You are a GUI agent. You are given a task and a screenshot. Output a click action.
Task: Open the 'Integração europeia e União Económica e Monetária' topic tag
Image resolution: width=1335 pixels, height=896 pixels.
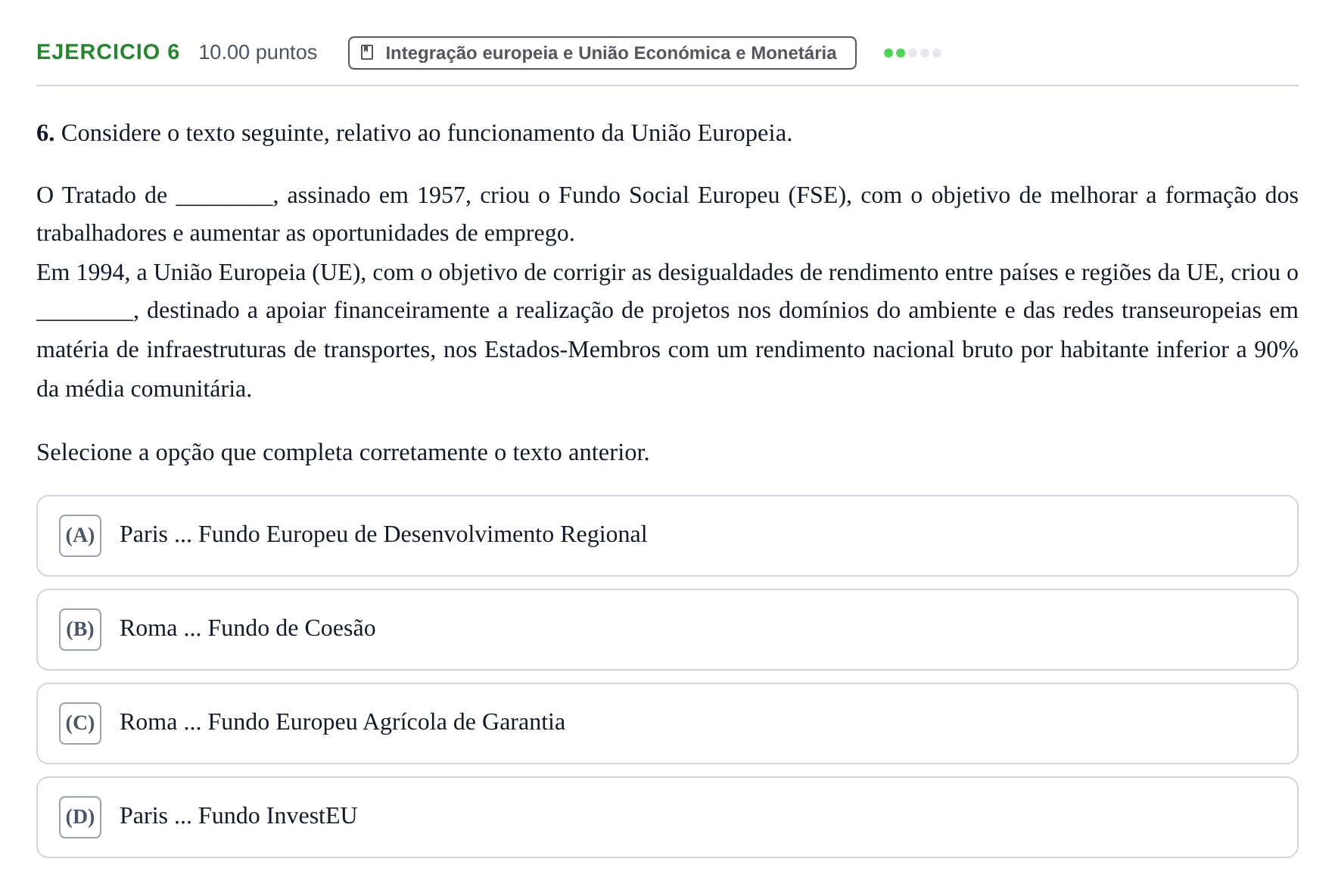[602, 53]
